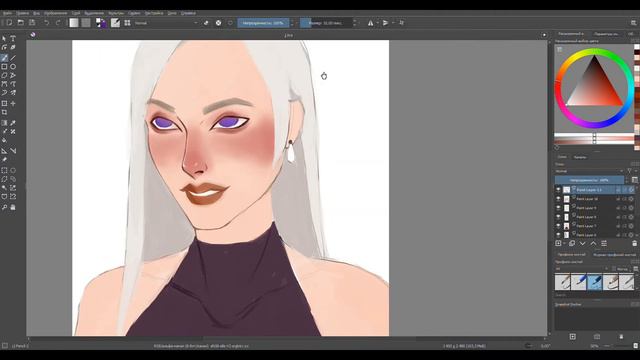640x360 pixels.
Task: Move layer up with arrow icon
Action: [x=593, y=243]
